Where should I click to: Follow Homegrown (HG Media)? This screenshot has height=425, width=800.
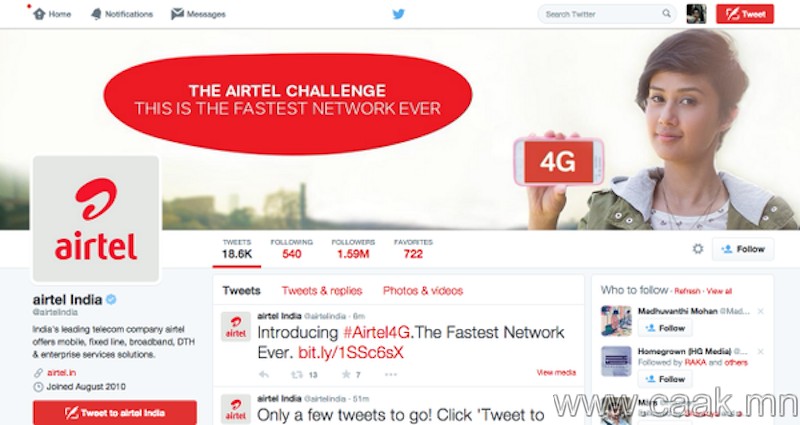[x=665, y=379]
